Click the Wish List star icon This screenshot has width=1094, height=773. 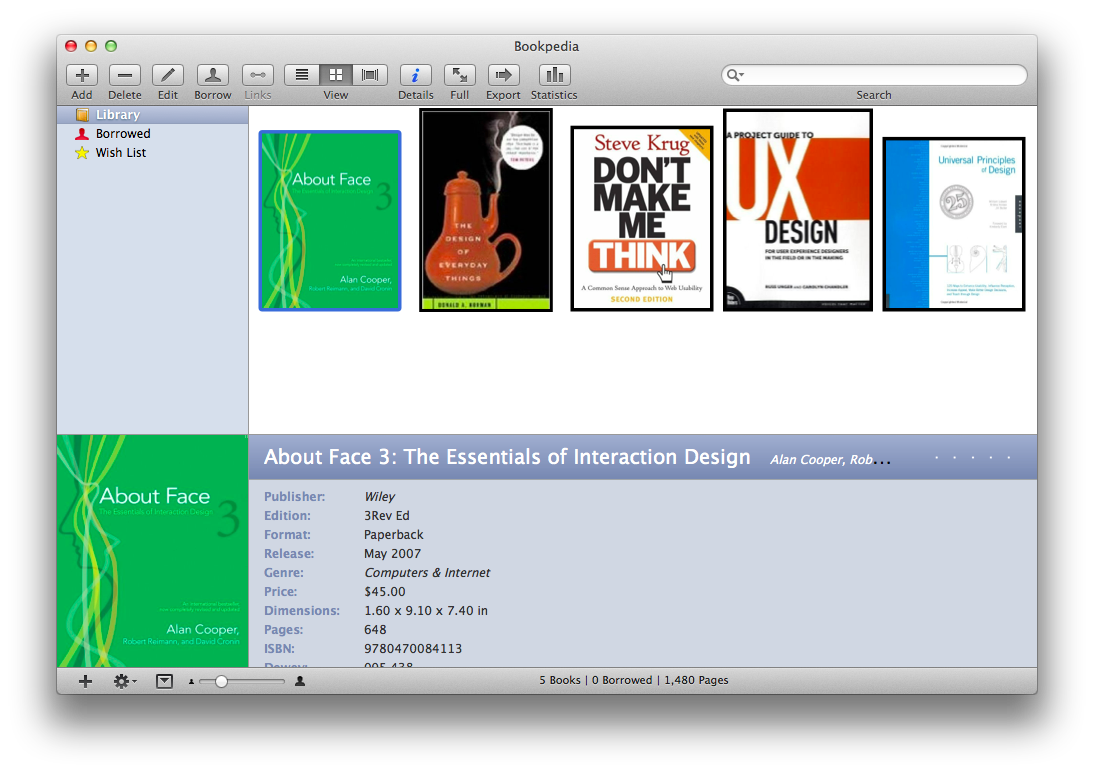tap(82, 152)
